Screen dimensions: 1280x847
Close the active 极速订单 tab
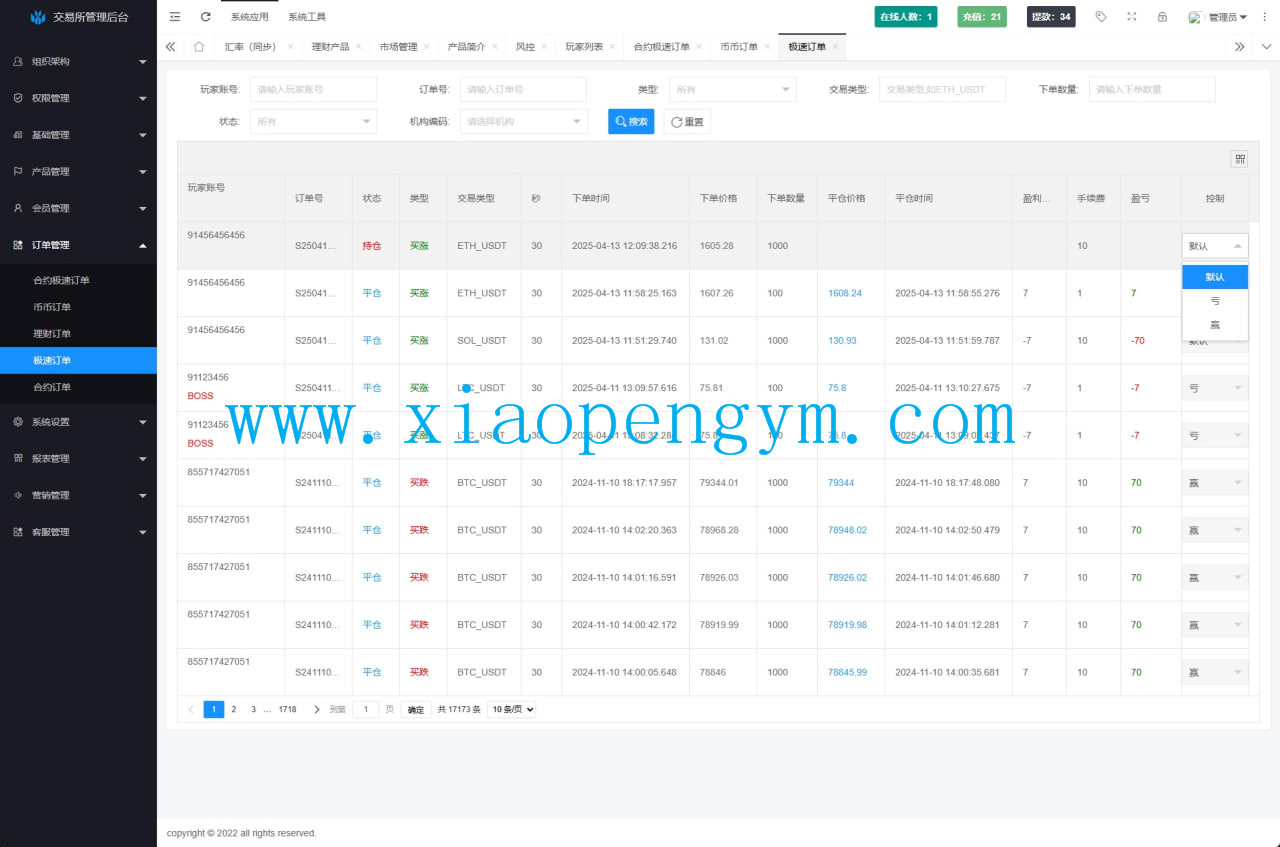pos(835,46)
